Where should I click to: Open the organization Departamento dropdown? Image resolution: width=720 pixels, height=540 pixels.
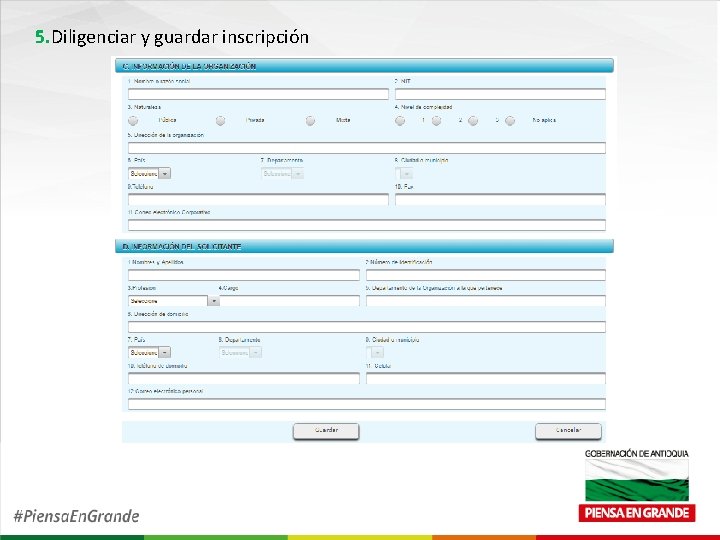pos(282,174)
